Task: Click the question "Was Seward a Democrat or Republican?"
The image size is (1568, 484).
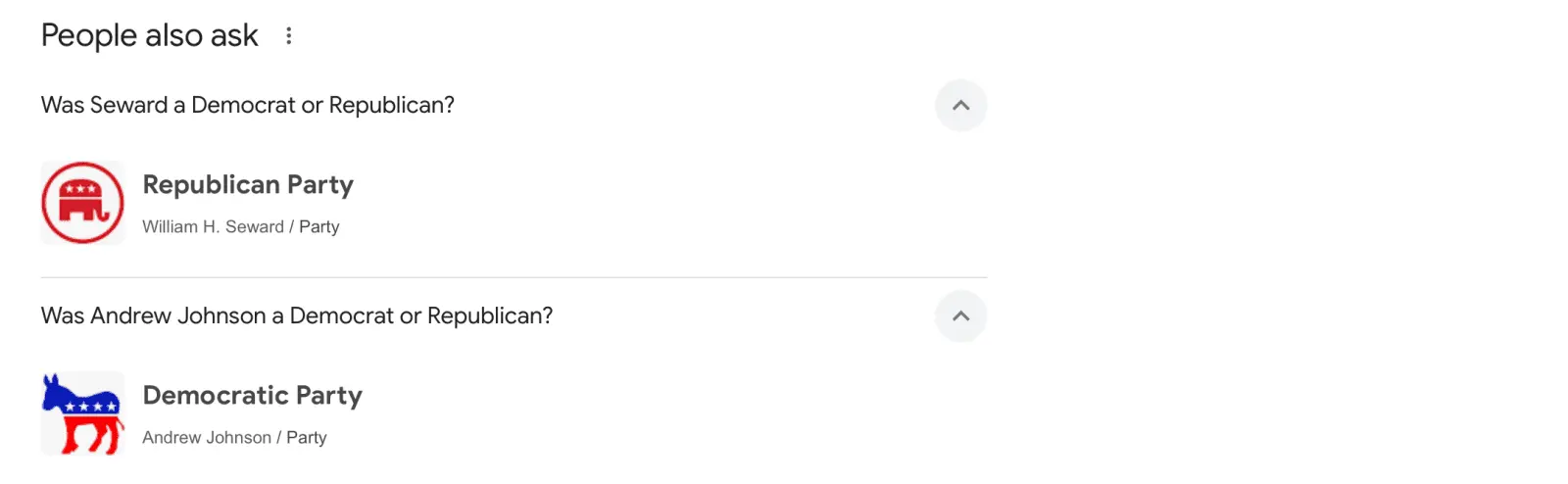Action: point(247,106)
